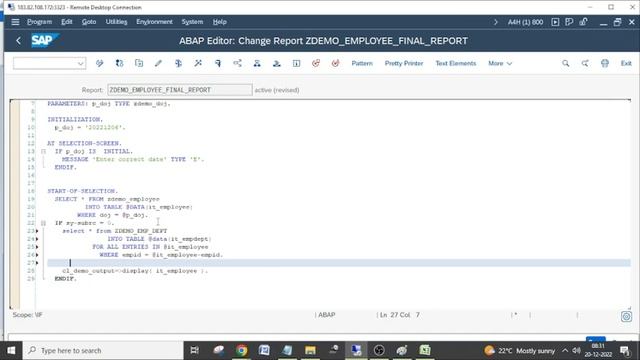Activate program with magic wand icon

click(198, 63)
